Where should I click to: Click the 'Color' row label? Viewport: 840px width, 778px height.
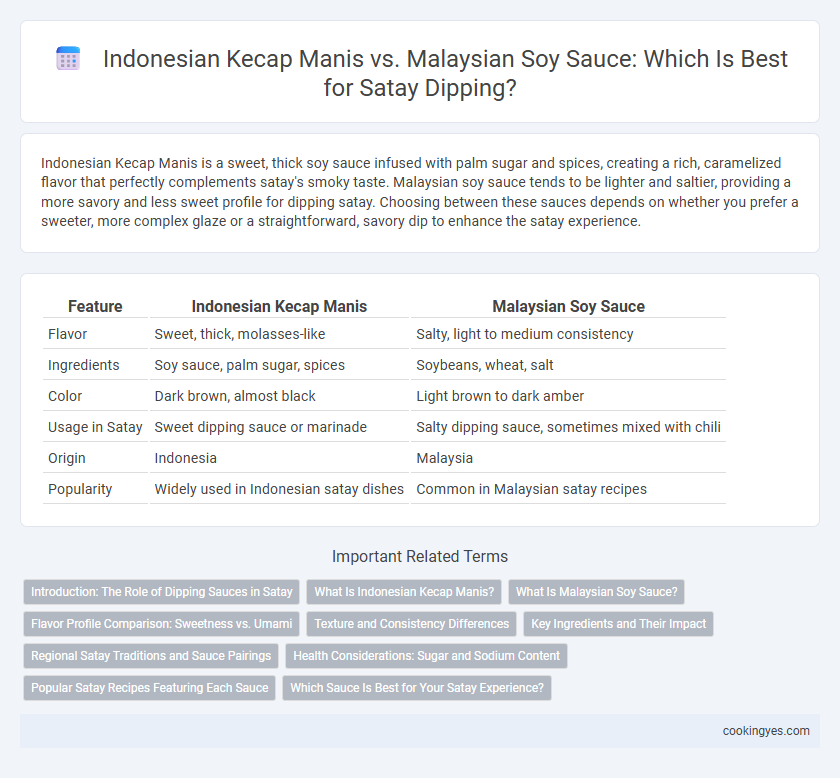65,397
